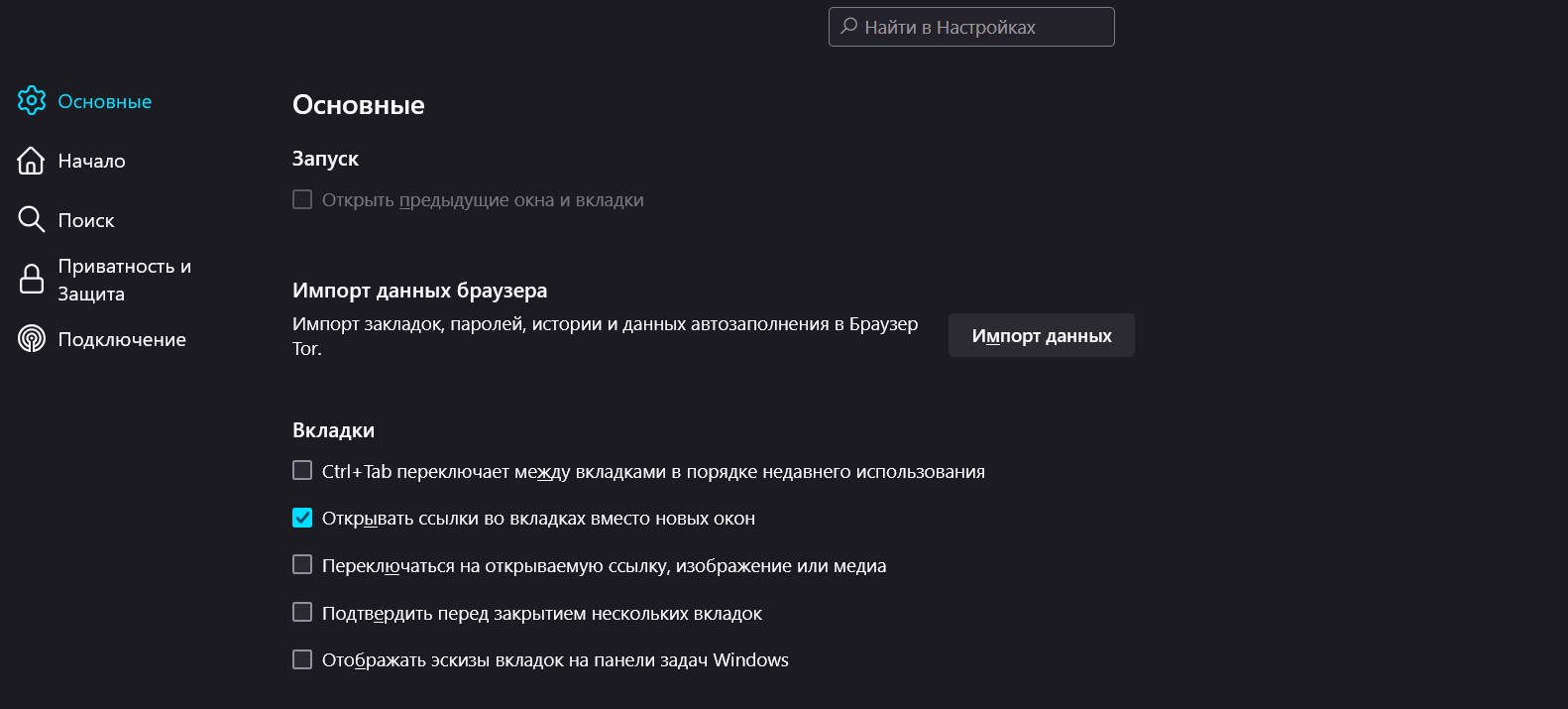Click the Ctrl+Tab переключает между вкладками label

coord(653,472)
